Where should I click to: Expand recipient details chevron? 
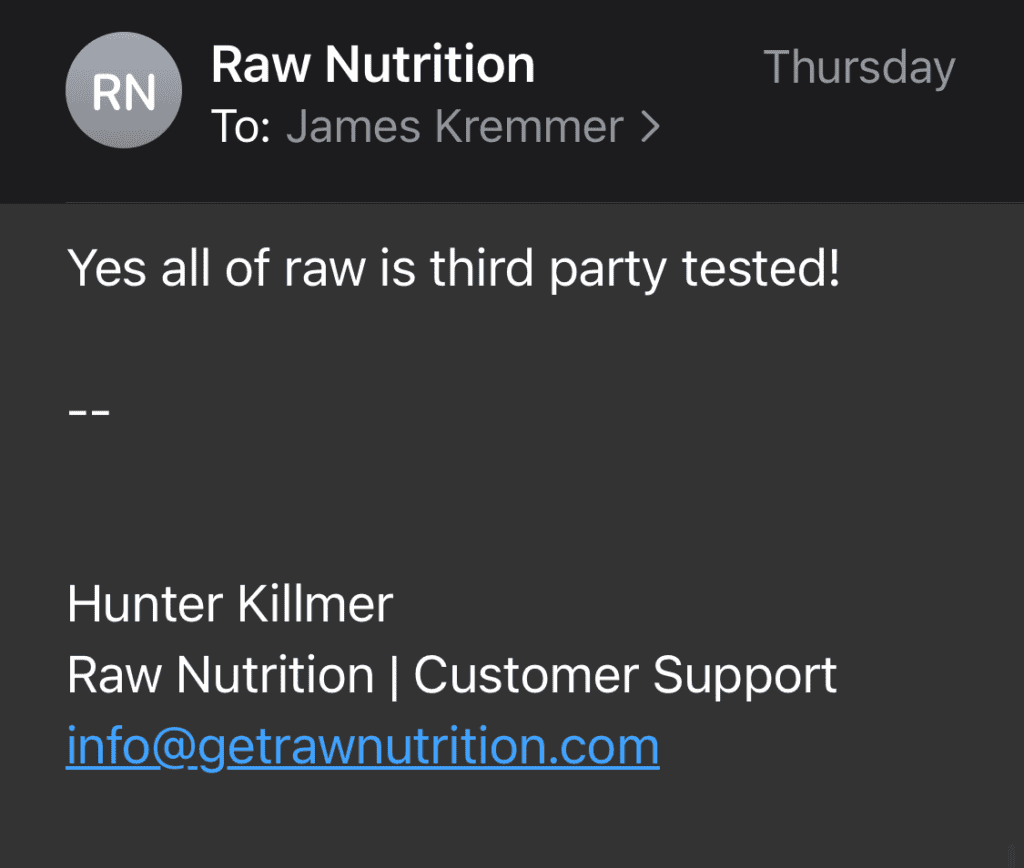650,127
